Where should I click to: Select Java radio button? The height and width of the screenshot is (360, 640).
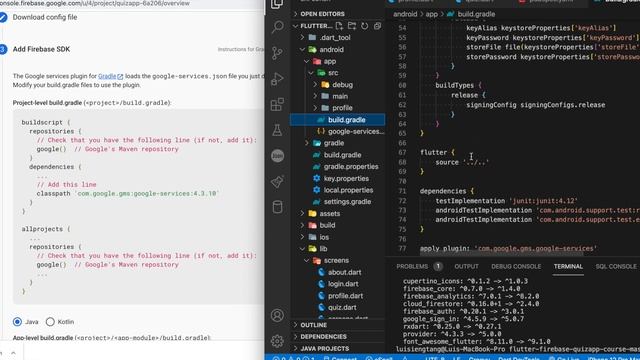tap(17, 322)
